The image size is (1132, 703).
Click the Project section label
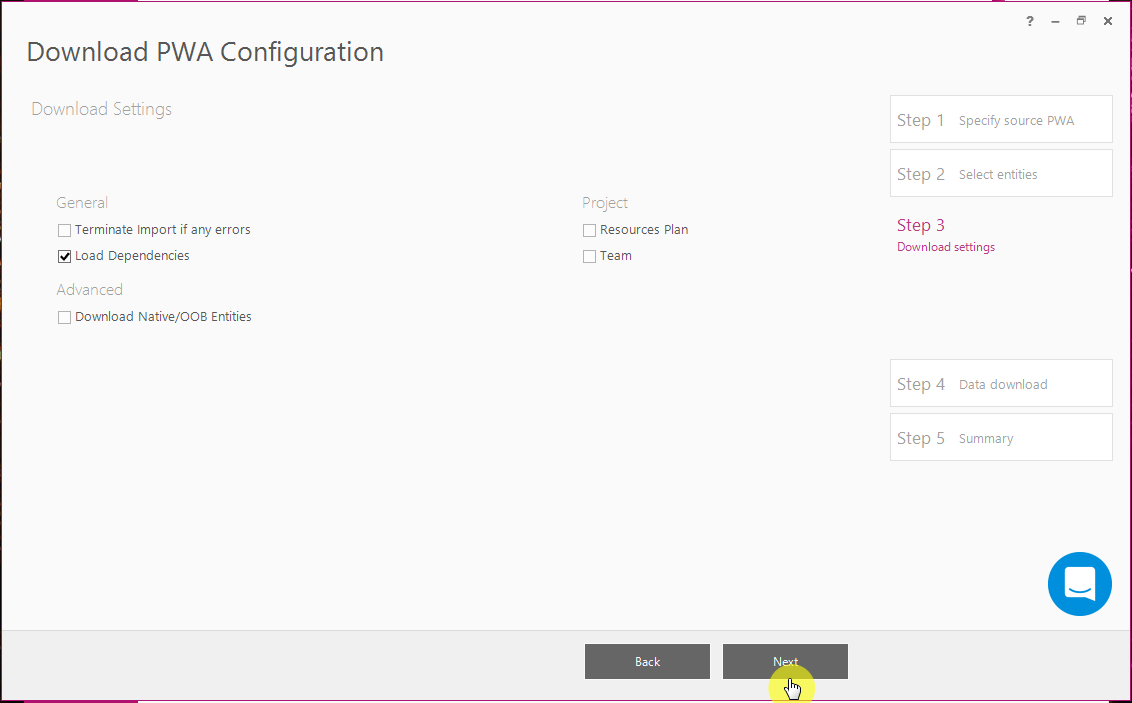[x=605, y=203]
